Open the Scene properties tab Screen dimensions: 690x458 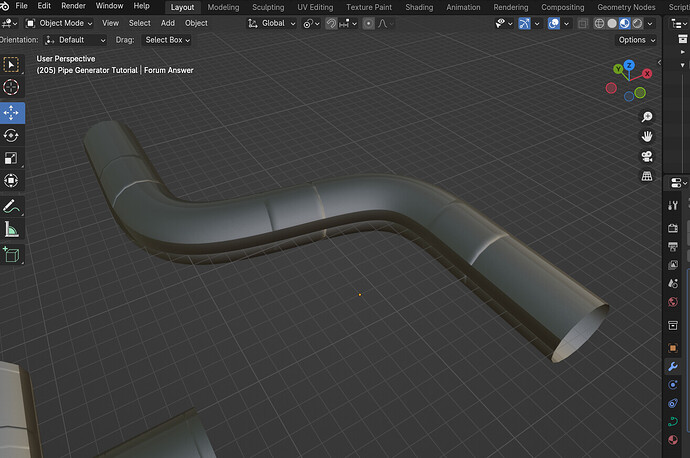point(673,283)
